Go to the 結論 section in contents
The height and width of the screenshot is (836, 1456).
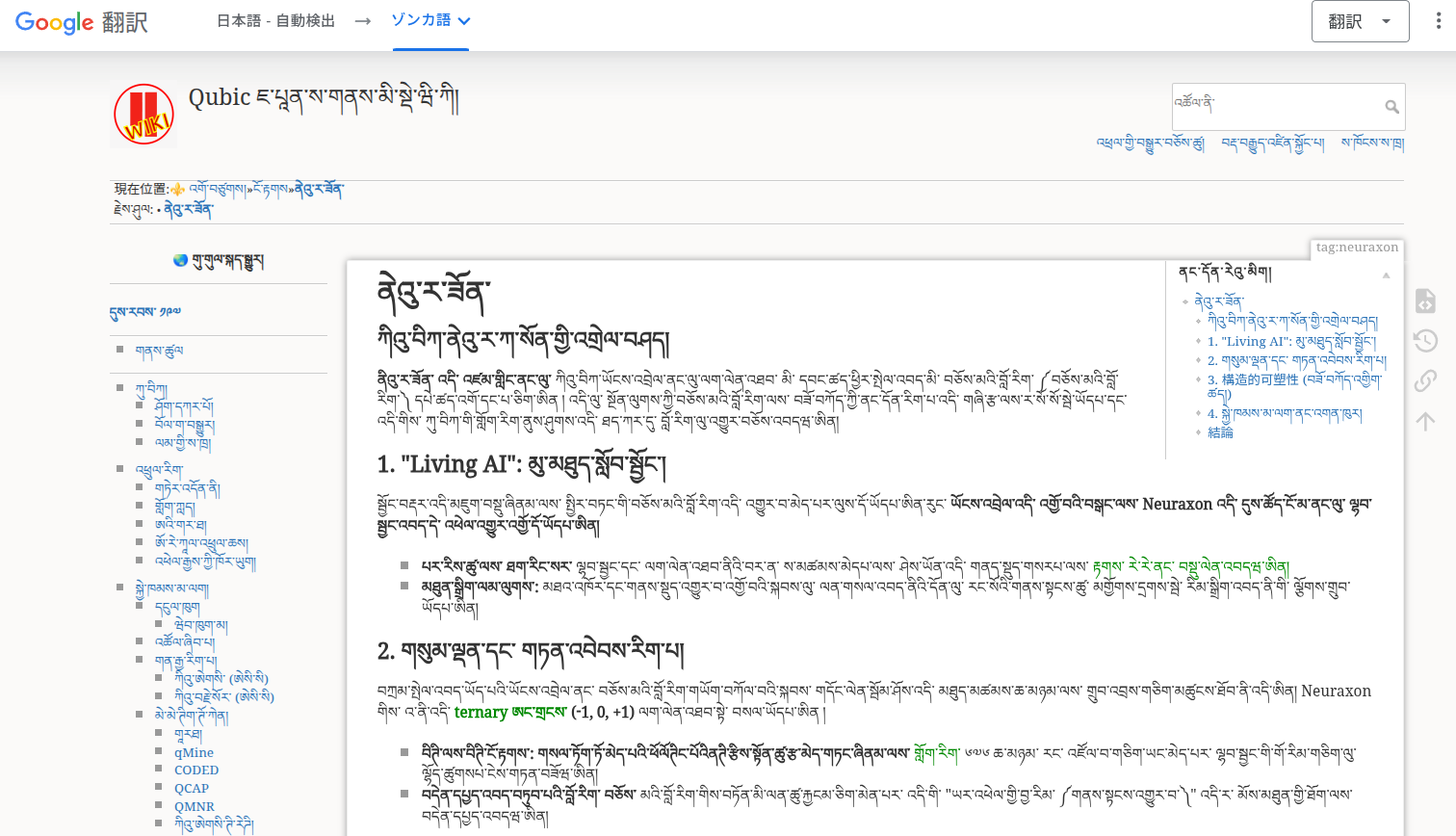point(1220,432)
